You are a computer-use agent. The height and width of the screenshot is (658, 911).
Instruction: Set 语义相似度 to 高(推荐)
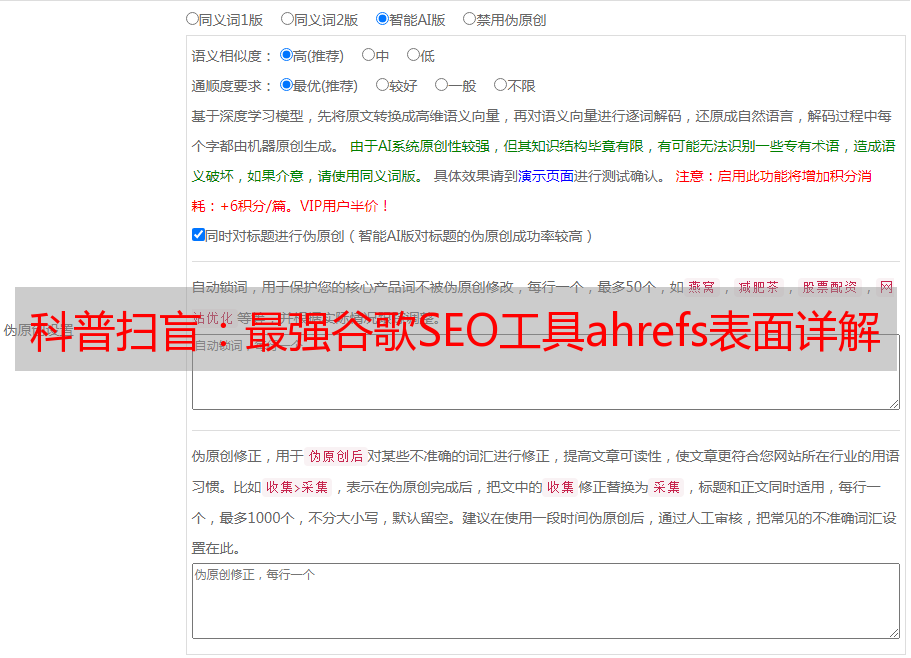[x=286, y=55]
